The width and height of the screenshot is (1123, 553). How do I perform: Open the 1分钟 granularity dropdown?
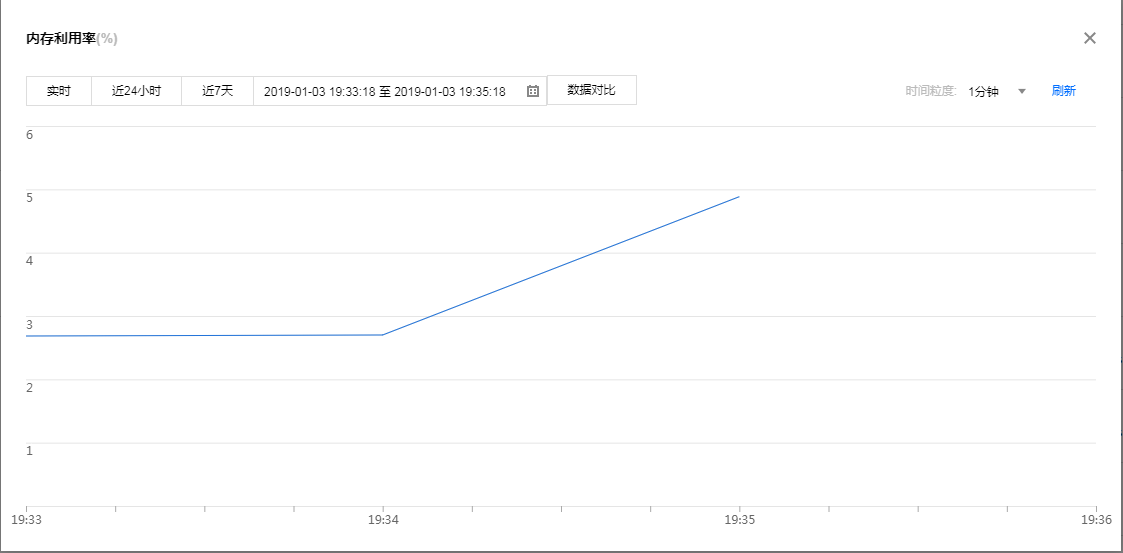click(984, 91)
